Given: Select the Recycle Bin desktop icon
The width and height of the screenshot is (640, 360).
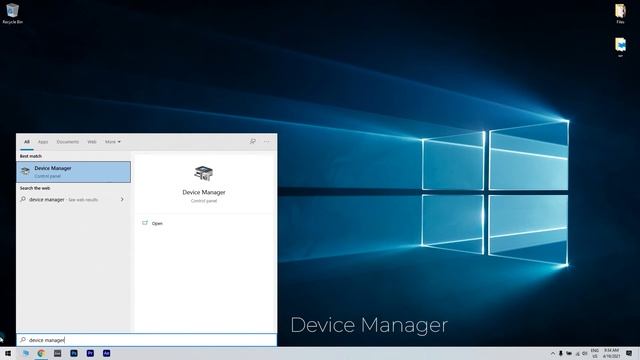Looking at the screenshot, I should (12, 13).
